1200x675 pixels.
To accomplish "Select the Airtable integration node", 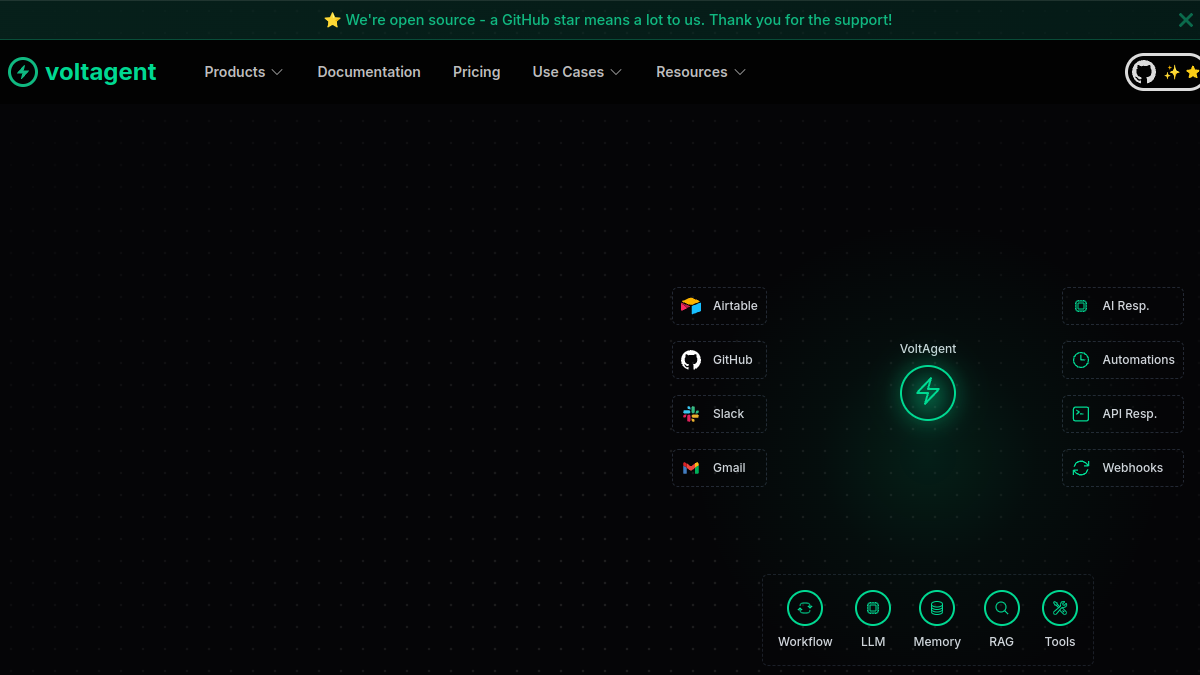I will [719, 306].
